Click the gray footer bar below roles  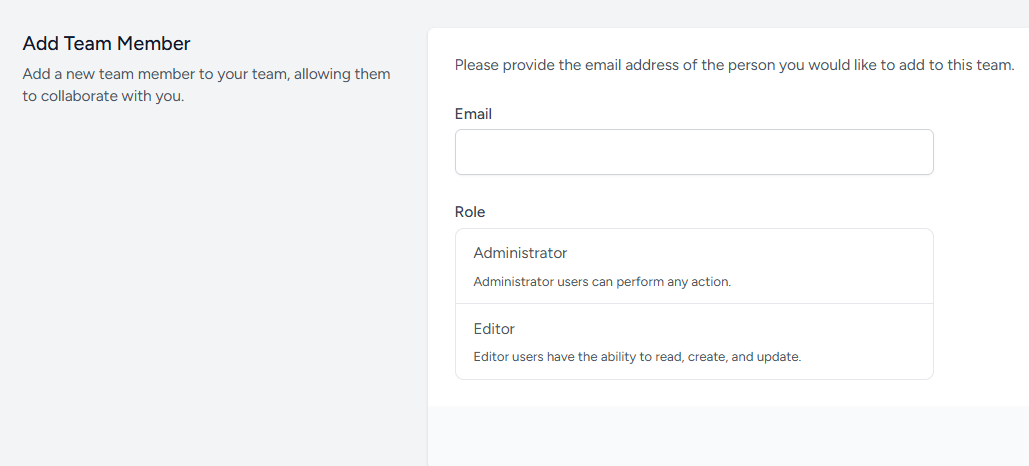(x=728, y=435)
